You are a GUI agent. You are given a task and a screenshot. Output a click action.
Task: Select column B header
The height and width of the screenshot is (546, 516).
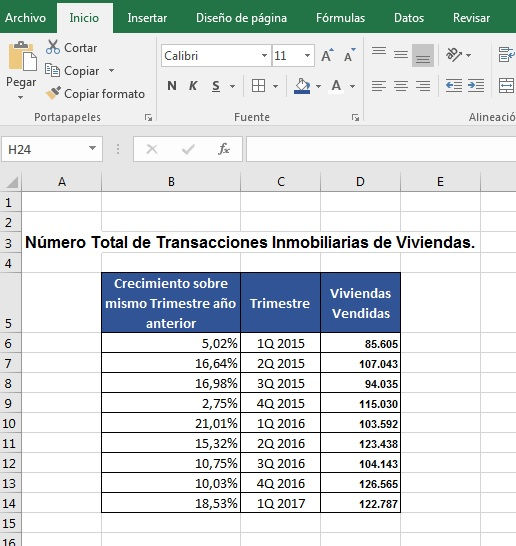[x=171, y=182]
